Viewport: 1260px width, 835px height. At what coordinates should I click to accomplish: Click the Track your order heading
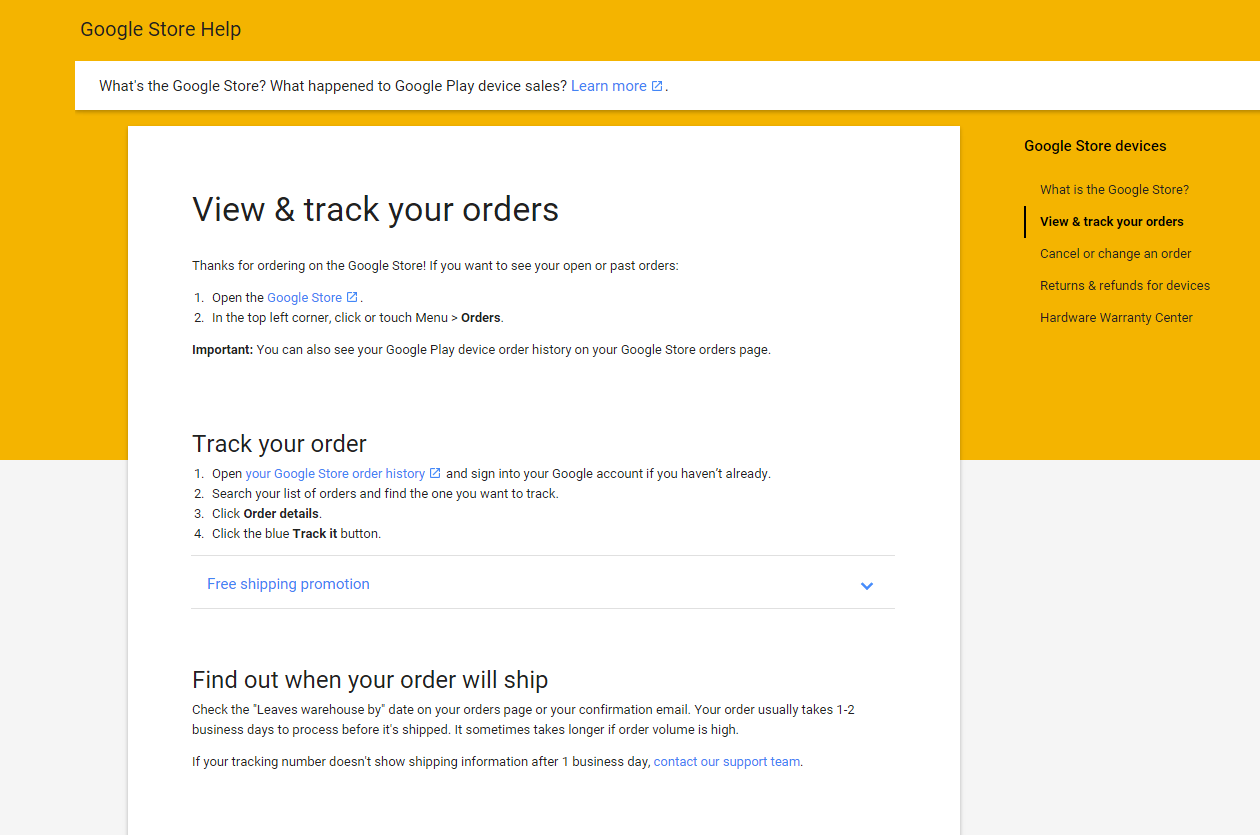[279, 443]
